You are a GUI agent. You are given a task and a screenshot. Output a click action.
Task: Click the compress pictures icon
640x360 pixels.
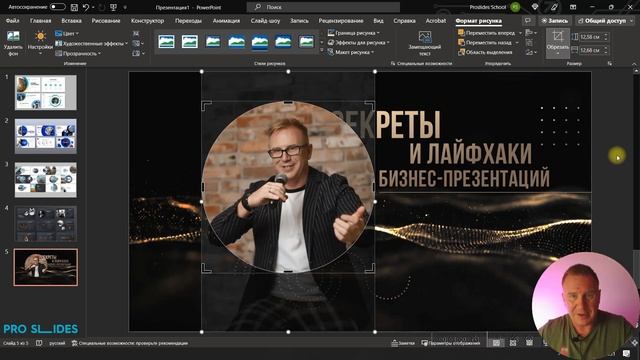coord(136,33)
